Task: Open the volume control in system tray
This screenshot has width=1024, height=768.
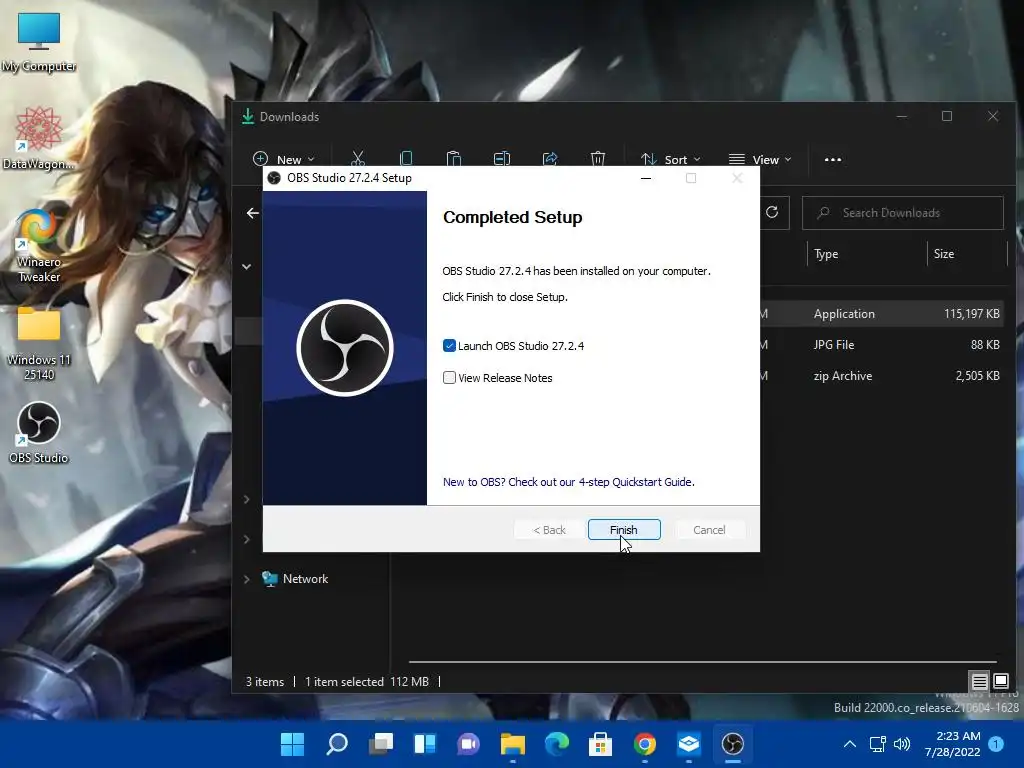Action: (x=902, y=744)
